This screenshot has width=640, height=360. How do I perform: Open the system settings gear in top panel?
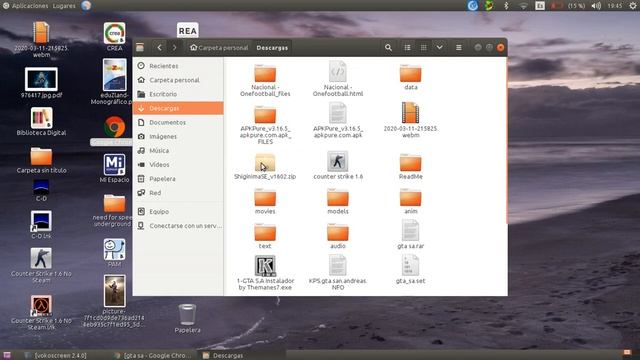[x=633, y=6]
